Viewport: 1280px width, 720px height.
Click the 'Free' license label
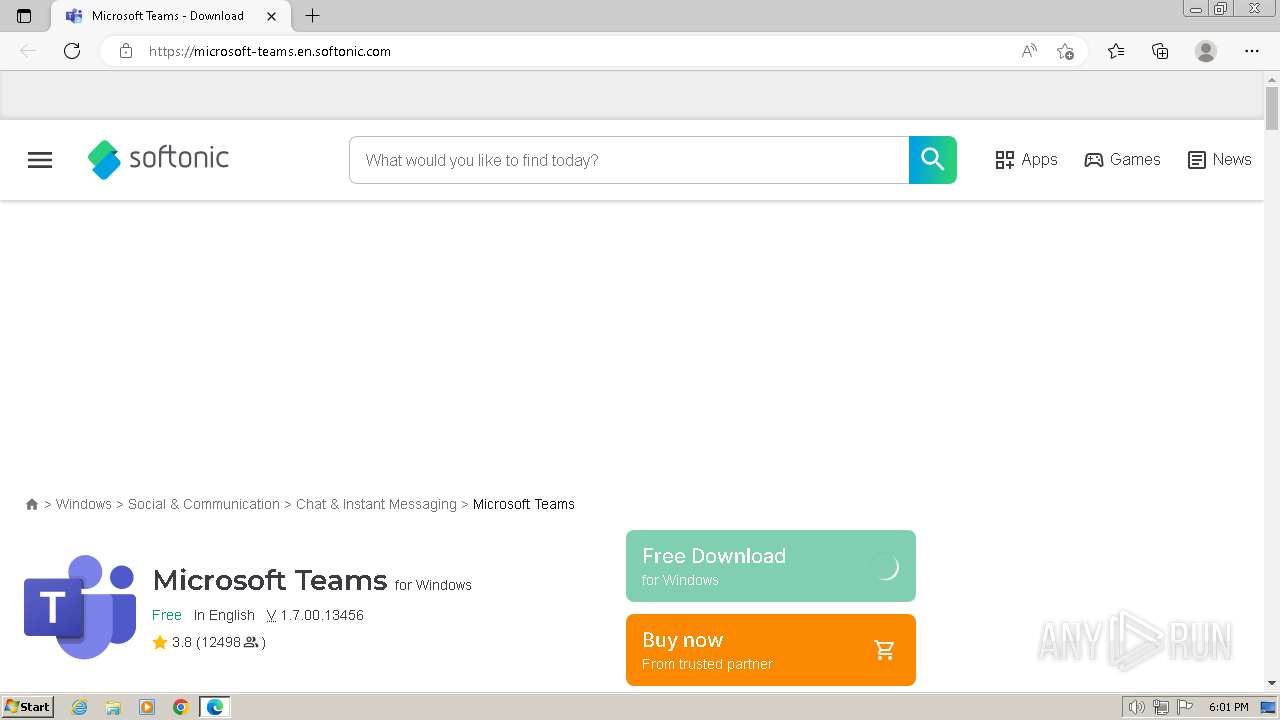[167, 615]
